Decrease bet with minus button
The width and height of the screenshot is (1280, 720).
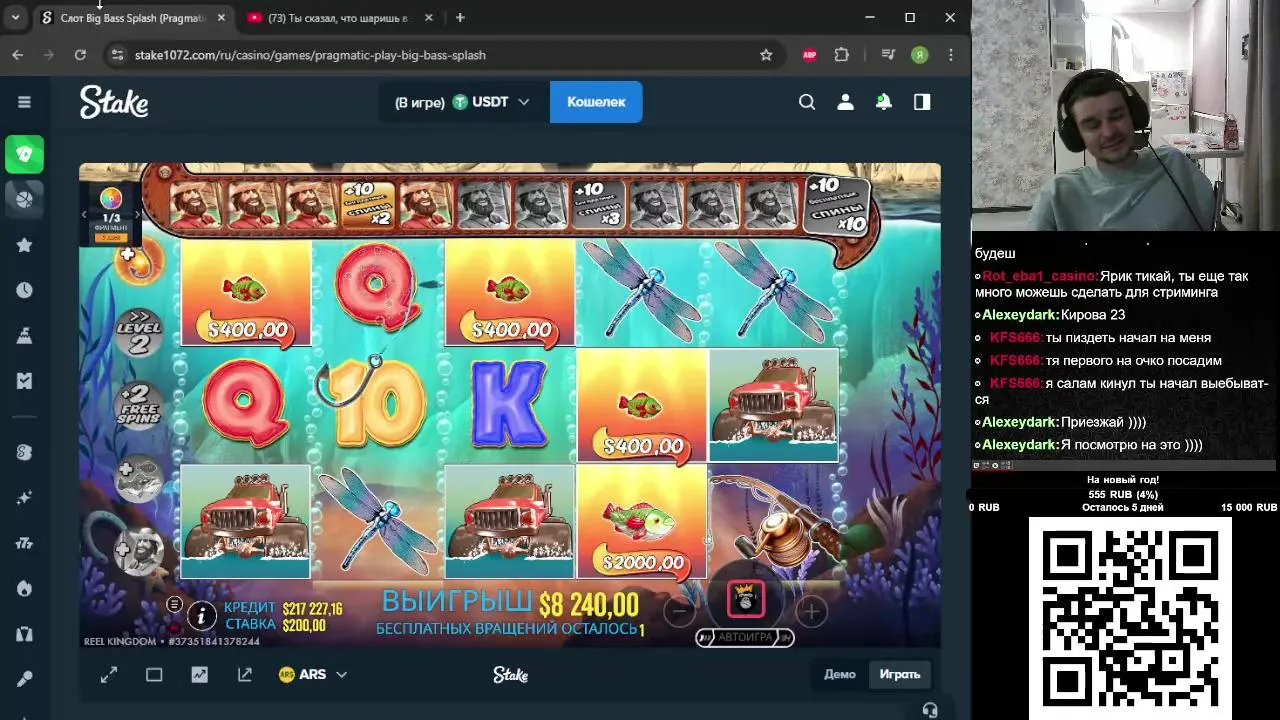click(680, 610)
